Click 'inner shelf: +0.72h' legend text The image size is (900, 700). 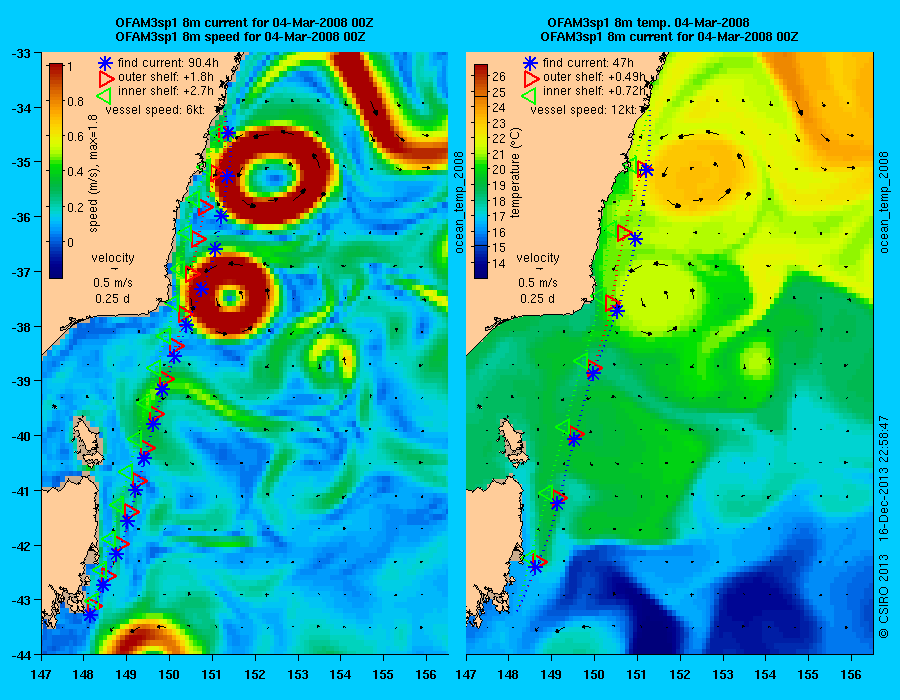click(x=594, y=91)
